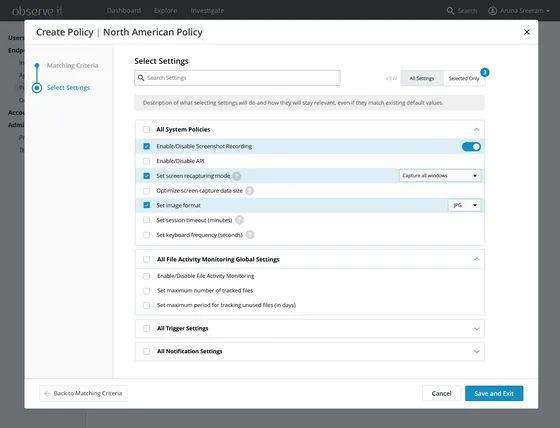Click Save and Exit button
This screenshot has height=428, width=560.
(494, 393)
